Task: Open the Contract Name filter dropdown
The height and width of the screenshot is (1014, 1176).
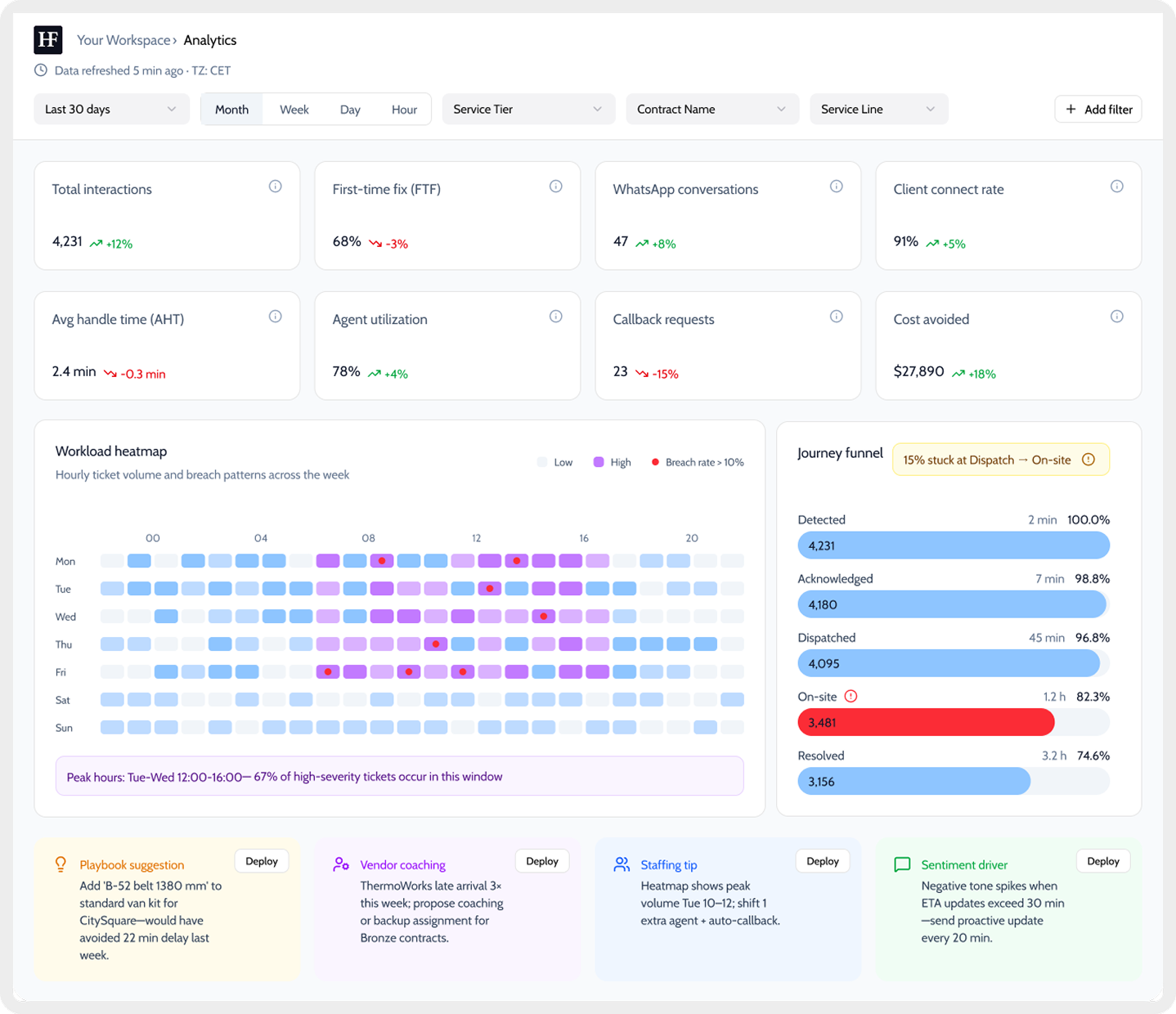Action: [712, 109]
